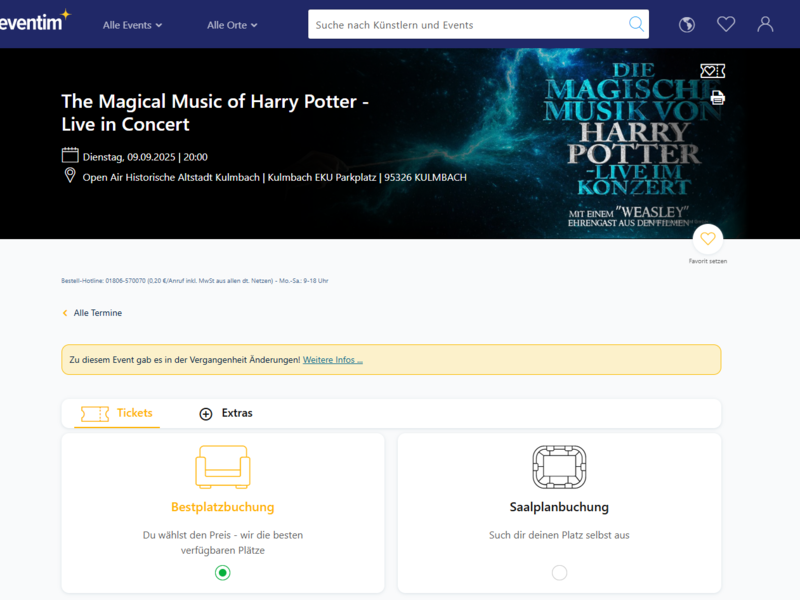Select the Bestplatzbuchung radio button
This screenshot has width=800, height=600.
pyautogui.click(x=222, y=573)
